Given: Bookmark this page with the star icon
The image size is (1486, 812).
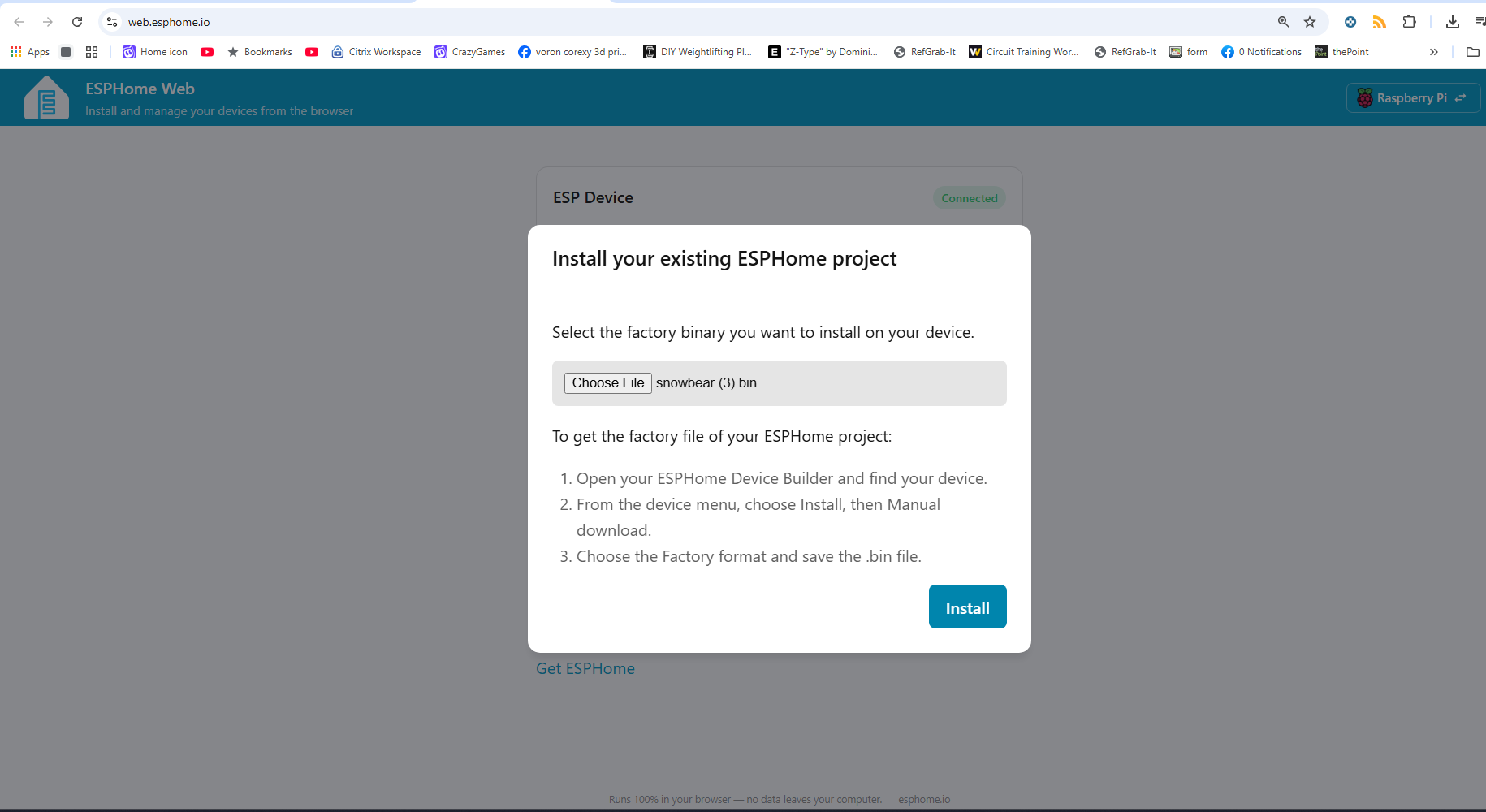Looking at the screenshot, I should 1310,22.
